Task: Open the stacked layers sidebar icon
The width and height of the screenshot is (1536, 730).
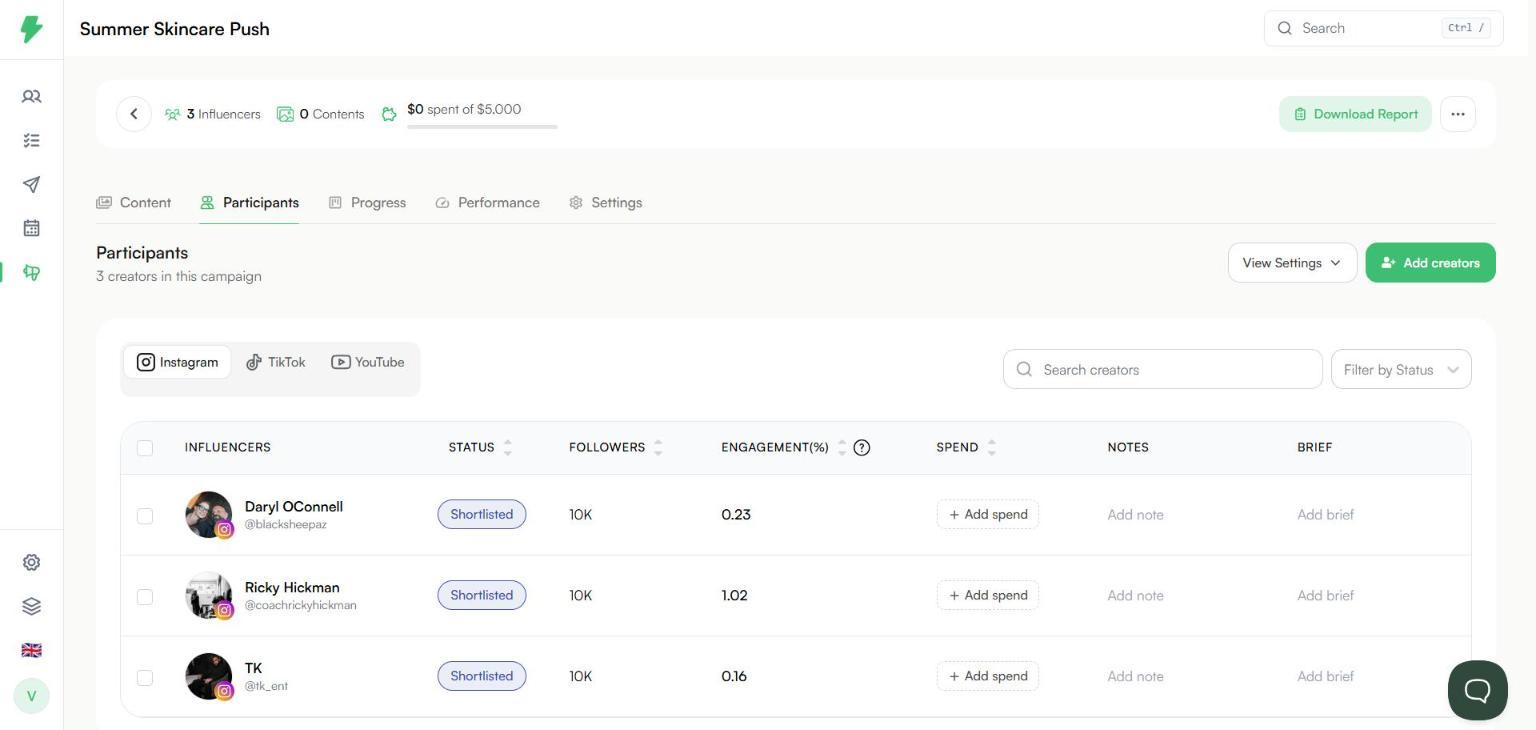Action: [31, 606]
